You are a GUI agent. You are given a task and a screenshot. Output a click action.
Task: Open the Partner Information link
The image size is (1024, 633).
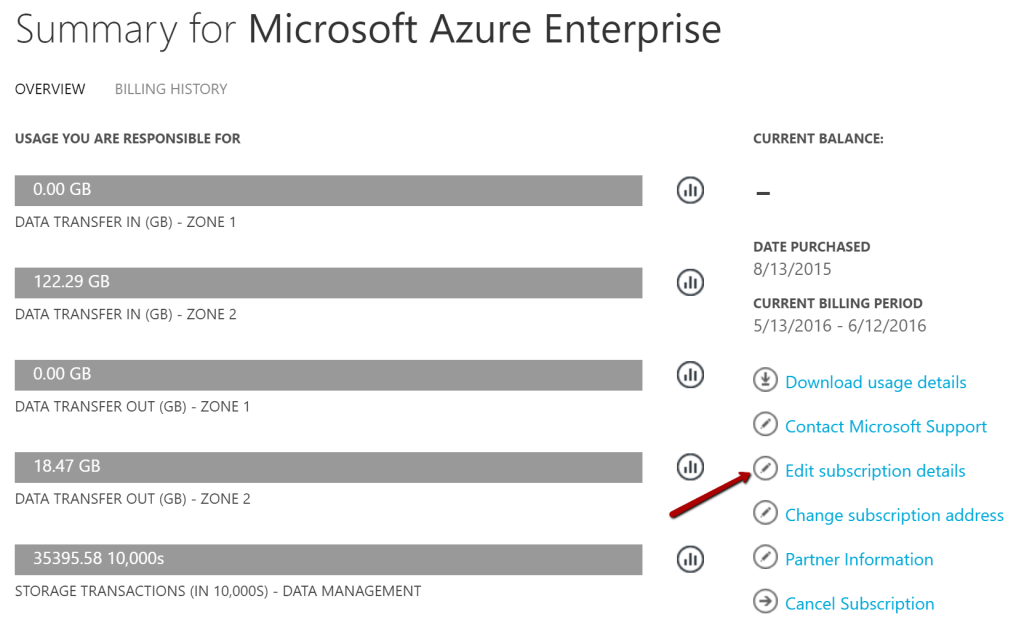[x=859, y=559]
